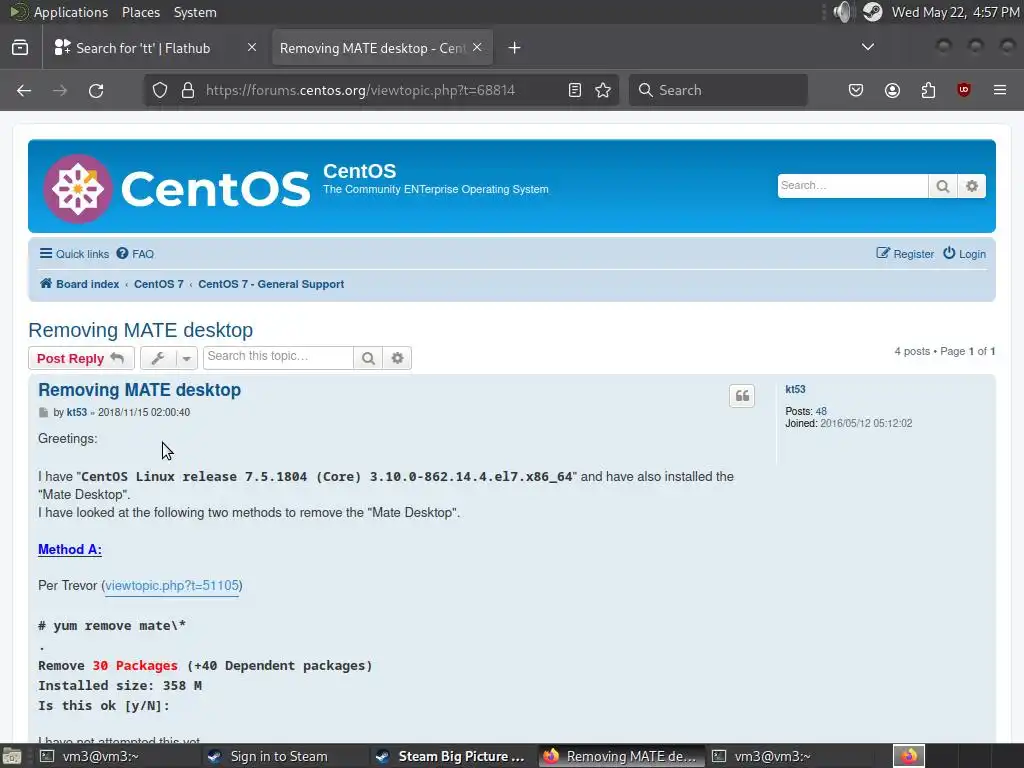This screenshot has height=768, width=1024.
Task: Click the Register link
Action: pyautogui.click(x=905, y=254)
